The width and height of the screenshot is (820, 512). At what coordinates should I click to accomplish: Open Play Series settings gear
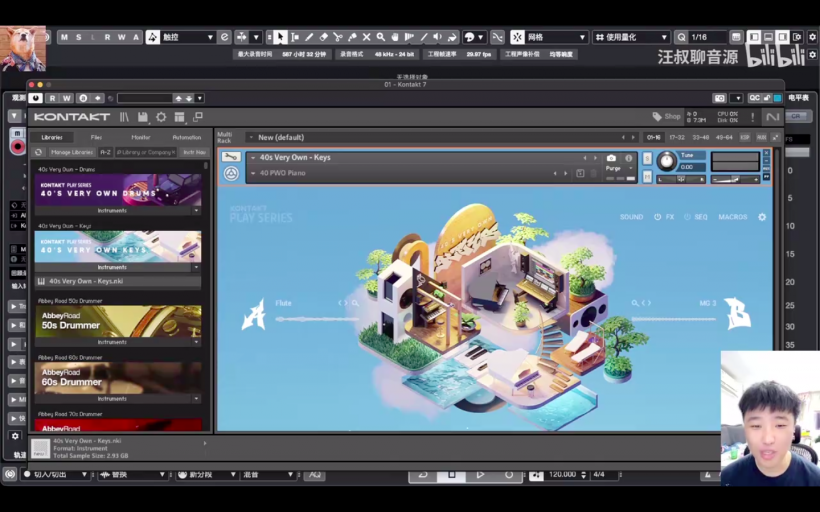762,217
